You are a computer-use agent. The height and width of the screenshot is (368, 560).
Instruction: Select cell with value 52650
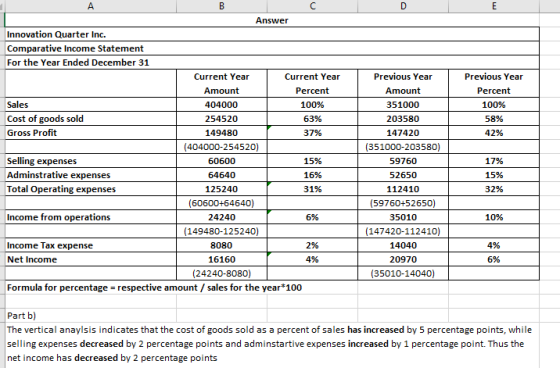point(403,175)
